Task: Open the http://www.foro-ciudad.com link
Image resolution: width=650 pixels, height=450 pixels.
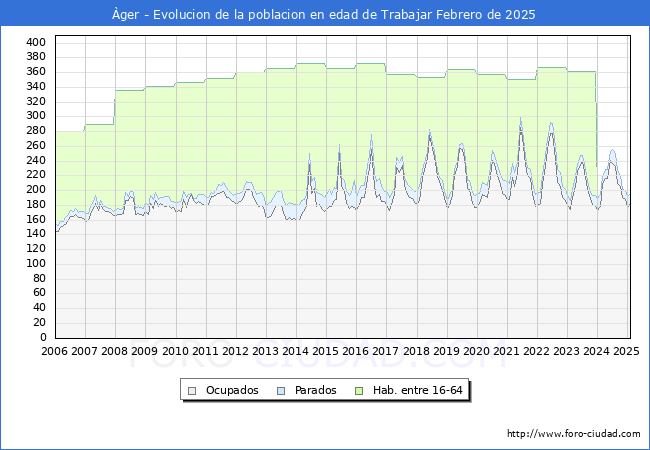Action: coord(574,434)
